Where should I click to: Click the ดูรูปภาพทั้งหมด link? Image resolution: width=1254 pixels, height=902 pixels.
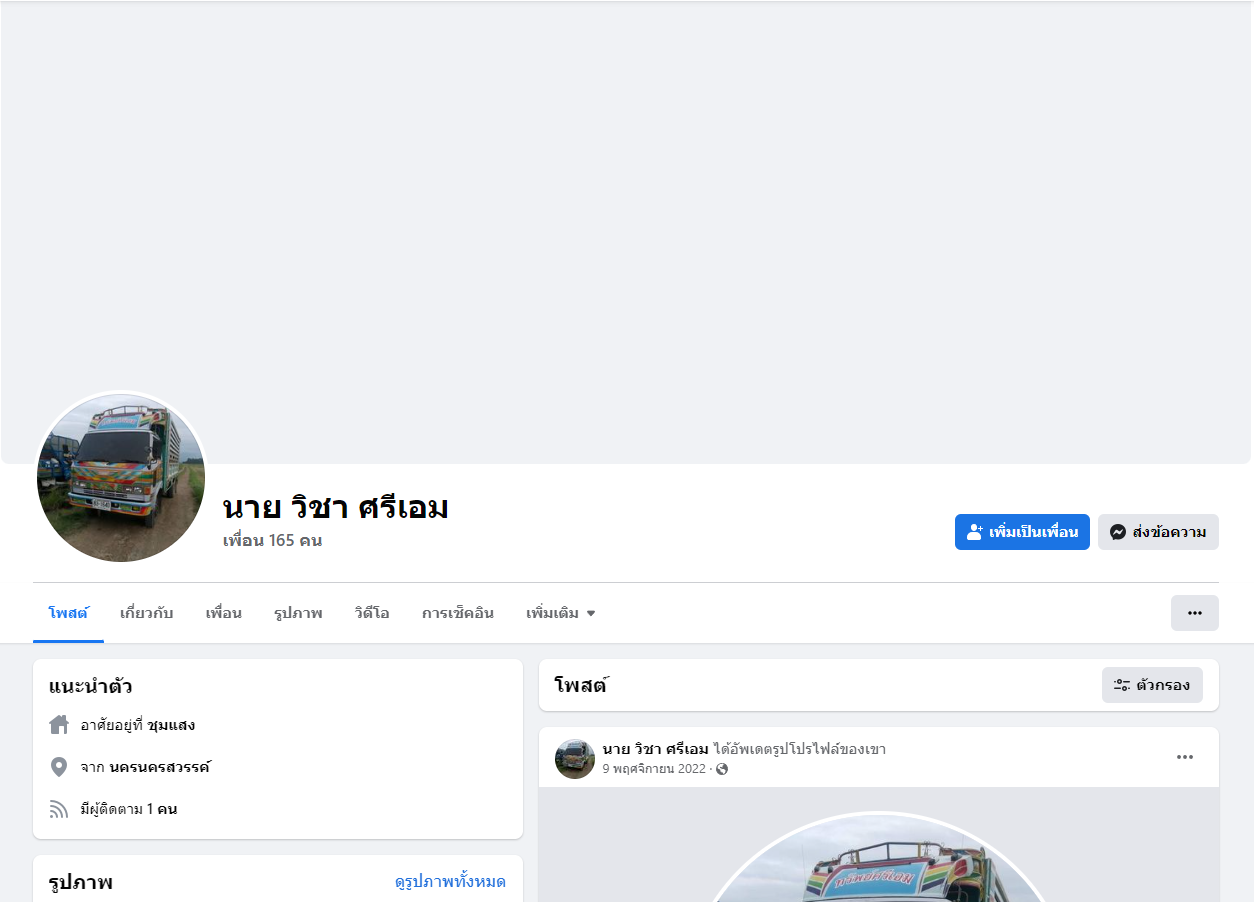[x=450, y=881]
